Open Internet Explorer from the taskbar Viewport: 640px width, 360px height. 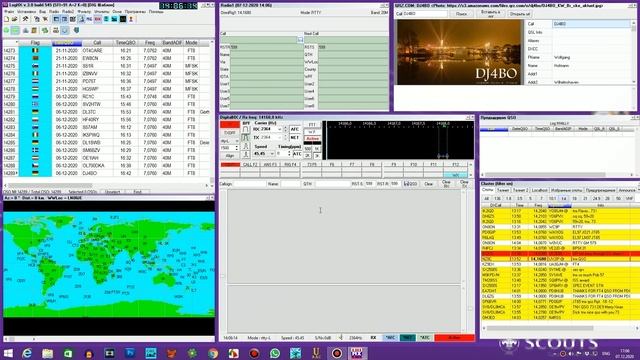(27, 353)
